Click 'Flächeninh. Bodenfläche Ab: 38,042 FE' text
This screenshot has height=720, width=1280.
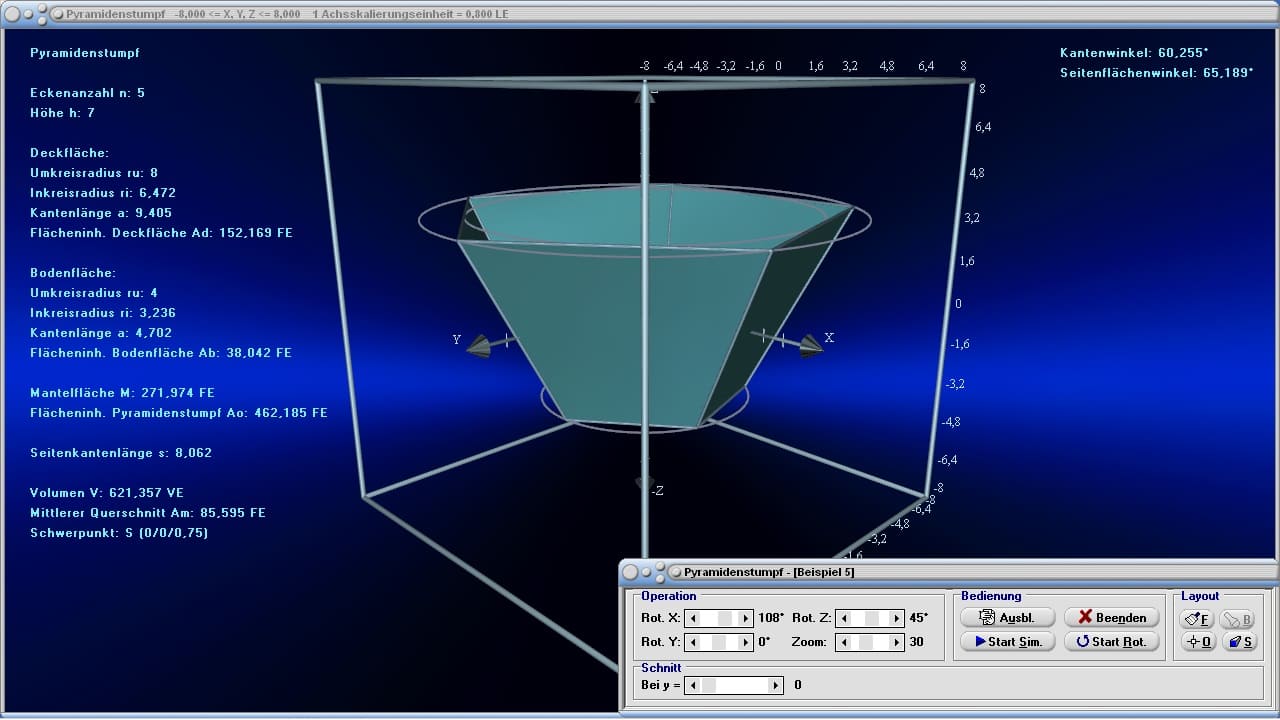(x=161, y=352)
